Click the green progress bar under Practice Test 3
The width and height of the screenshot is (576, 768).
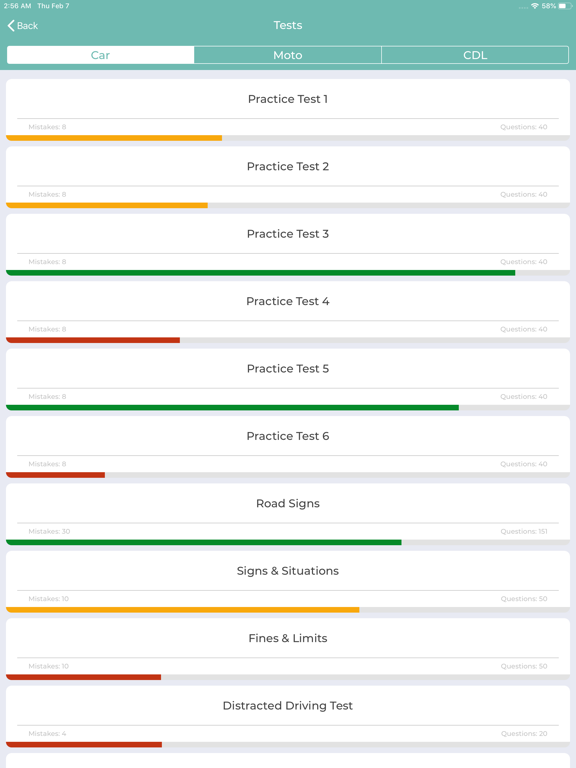tap(261, 273)
